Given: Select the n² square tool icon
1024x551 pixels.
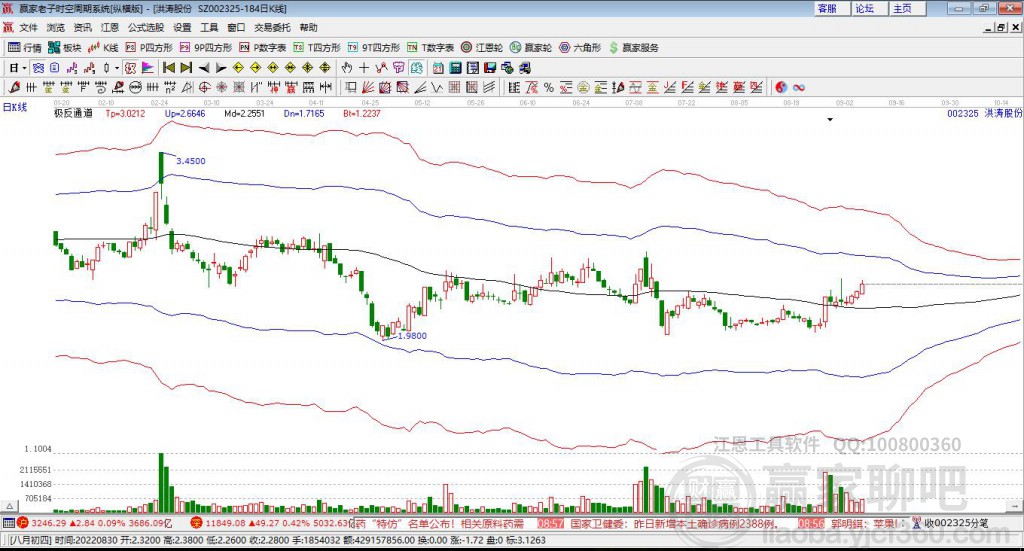Looking at the screenshot, I should 170,87.
